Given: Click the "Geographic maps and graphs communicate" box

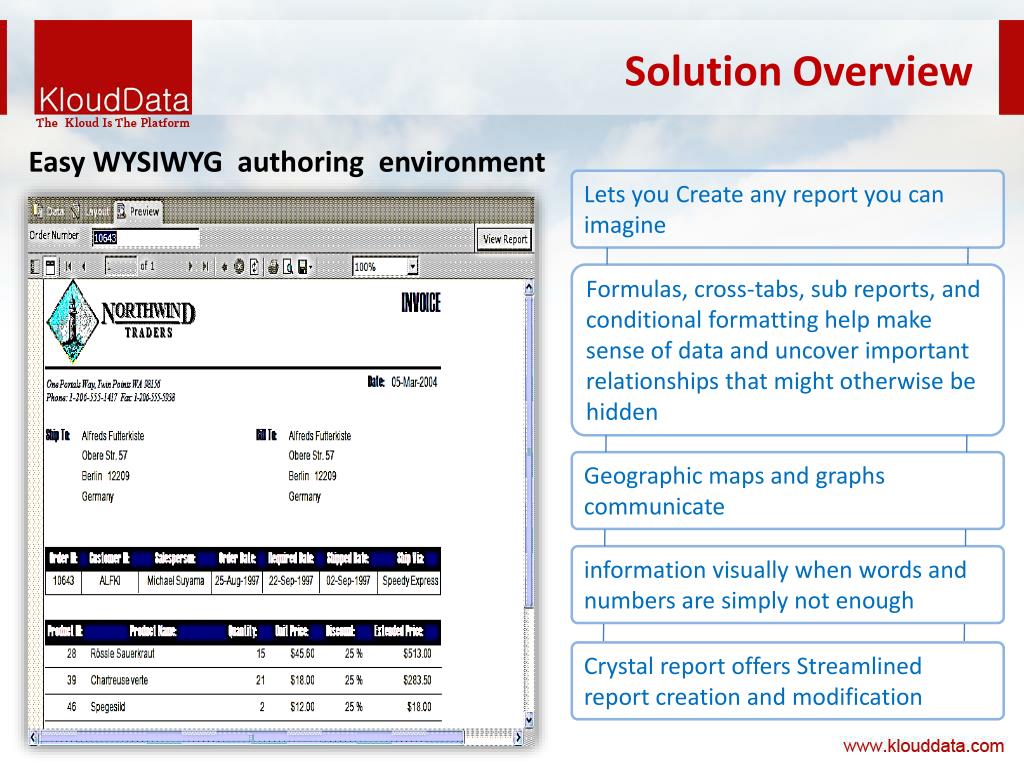Looking at the screenshot, I should click(787, 490).
